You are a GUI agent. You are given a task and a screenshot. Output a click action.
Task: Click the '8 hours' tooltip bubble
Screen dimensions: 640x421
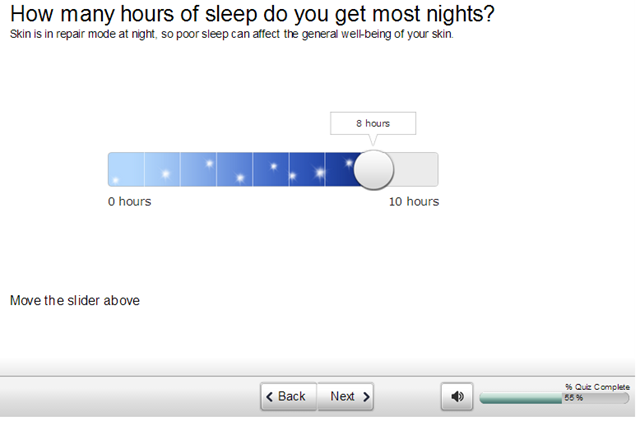tap(373, 123)
